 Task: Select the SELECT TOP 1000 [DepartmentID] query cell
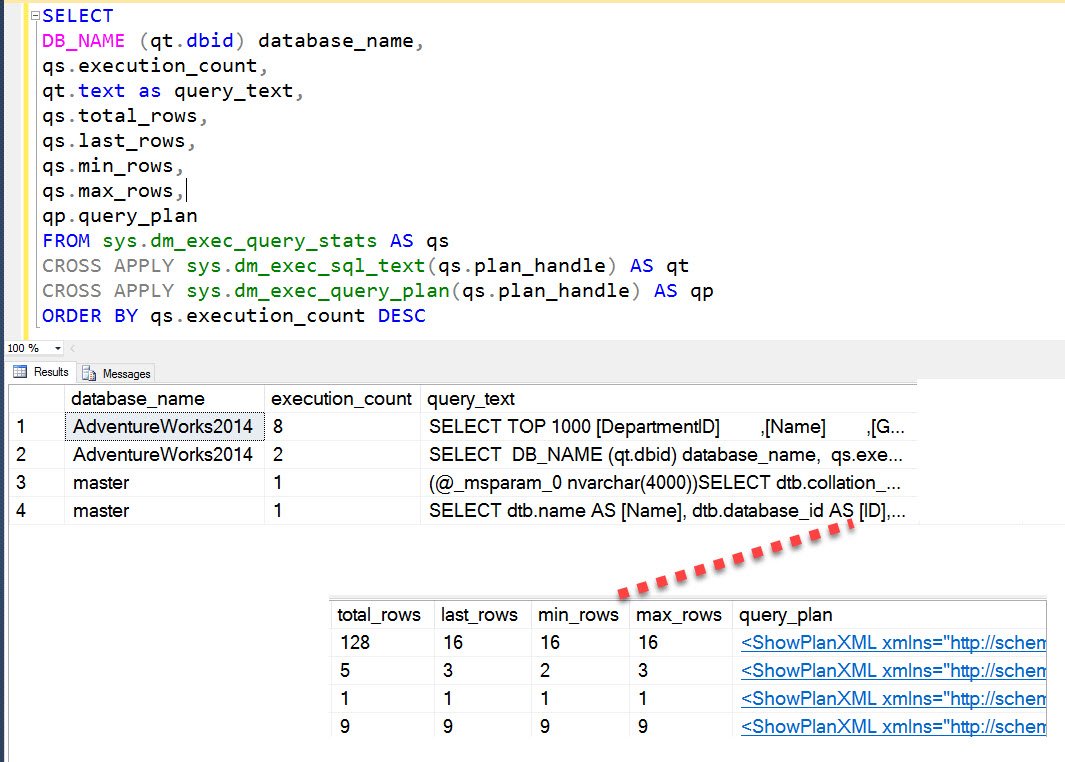[668, 427]
